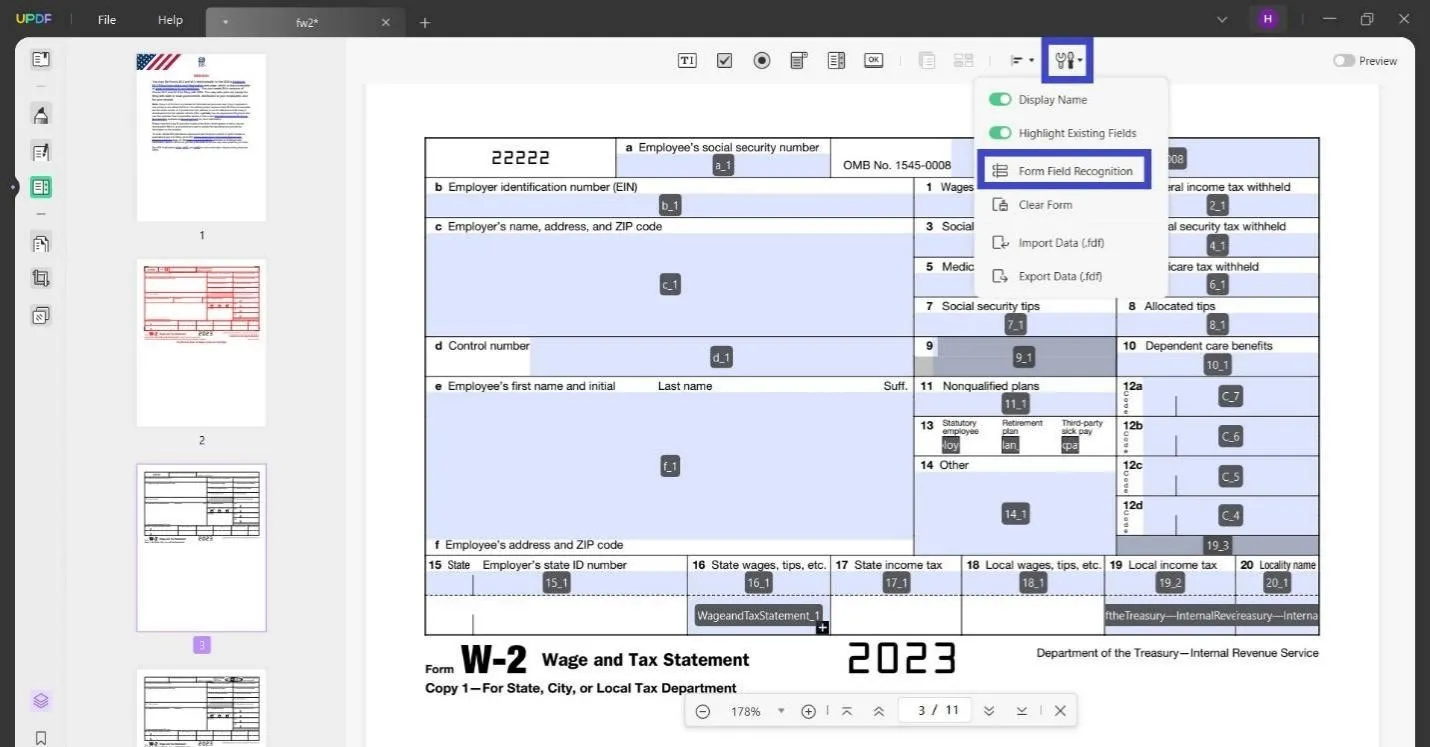The height and width of the screenshot is (747, 1430).
Task: Open the Comment highlighter tool
Action: [41, 115]
